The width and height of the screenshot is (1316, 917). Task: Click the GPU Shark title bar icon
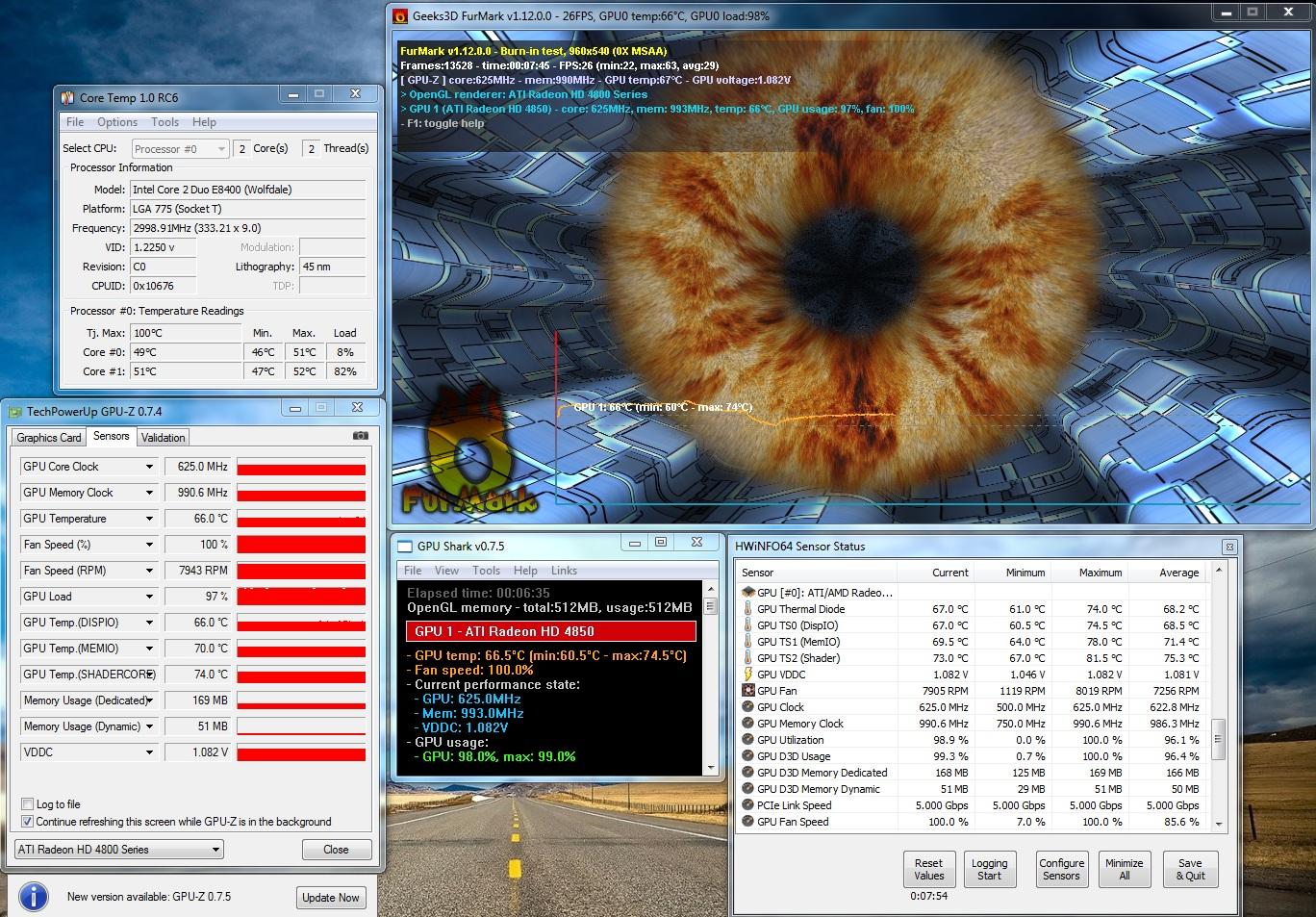pyautogui.click(x=404, y=546)
